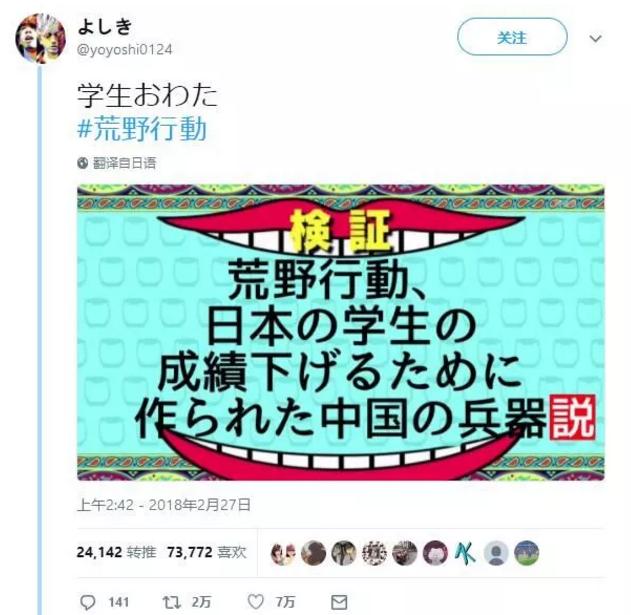Click the gray default silhouette liker avatar
The image size is (631, 615).
(496, 553)
